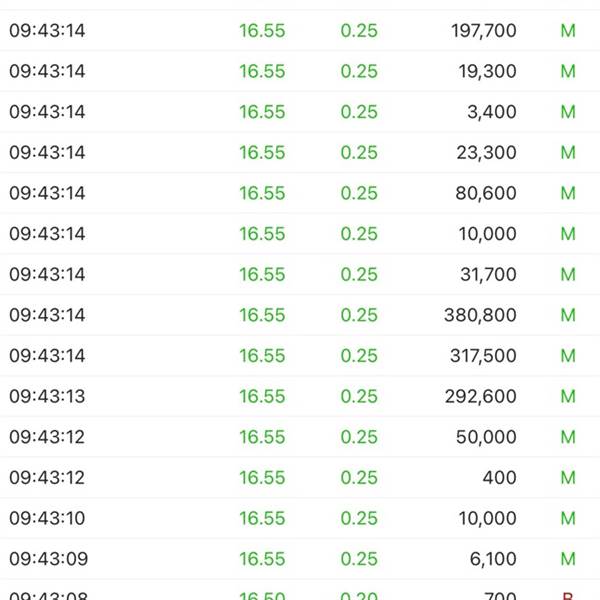Click the M marker on the 09:43:10 trade
Image resolution: width=600 pixels, height=600 pixels.
pyautogui.click(x=568, y=518)
